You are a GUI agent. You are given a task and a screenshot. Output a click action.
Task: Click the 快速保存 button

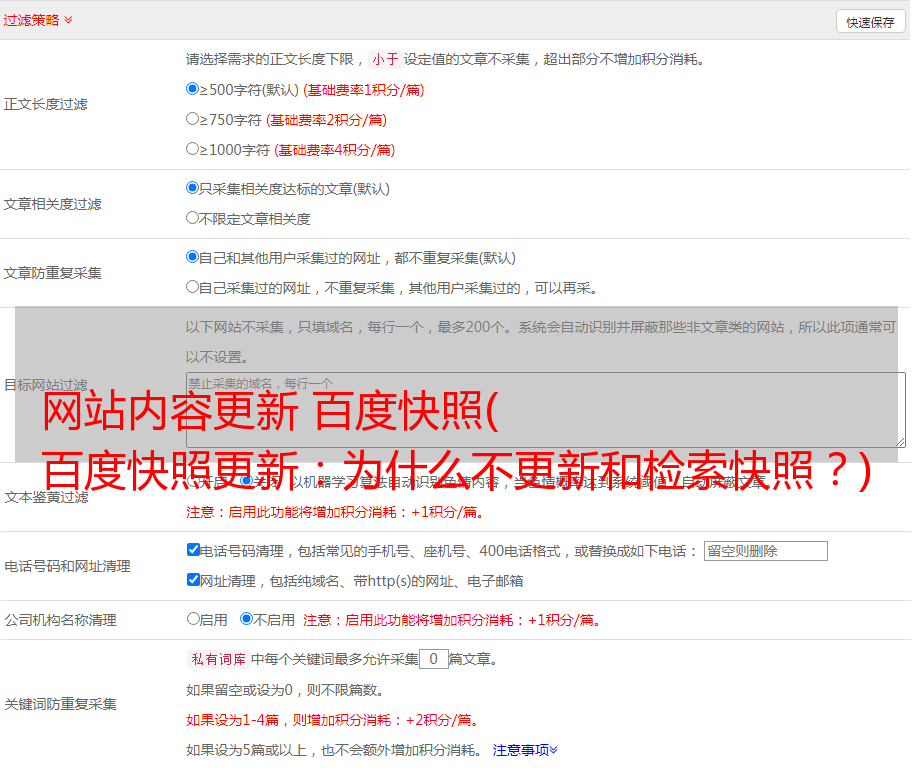[x=869, y=22]
